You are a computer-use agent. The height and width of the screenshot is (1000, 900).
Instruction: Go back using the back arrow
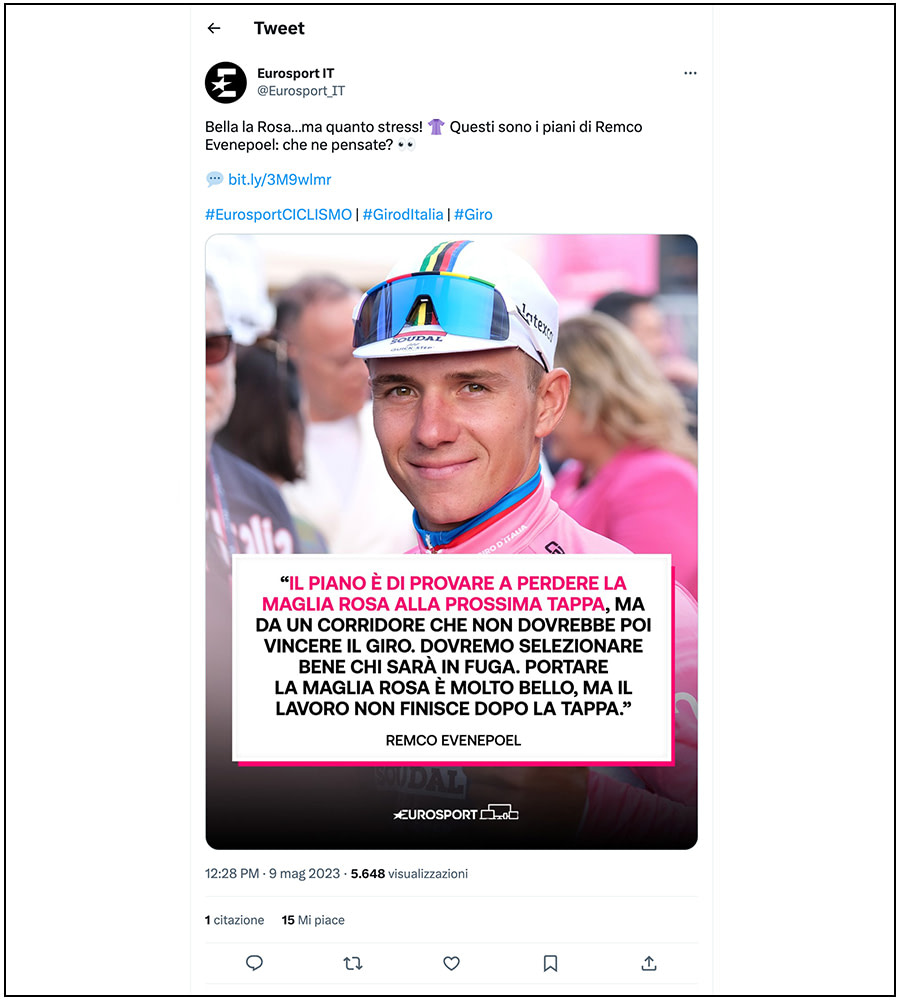[214, 28]
